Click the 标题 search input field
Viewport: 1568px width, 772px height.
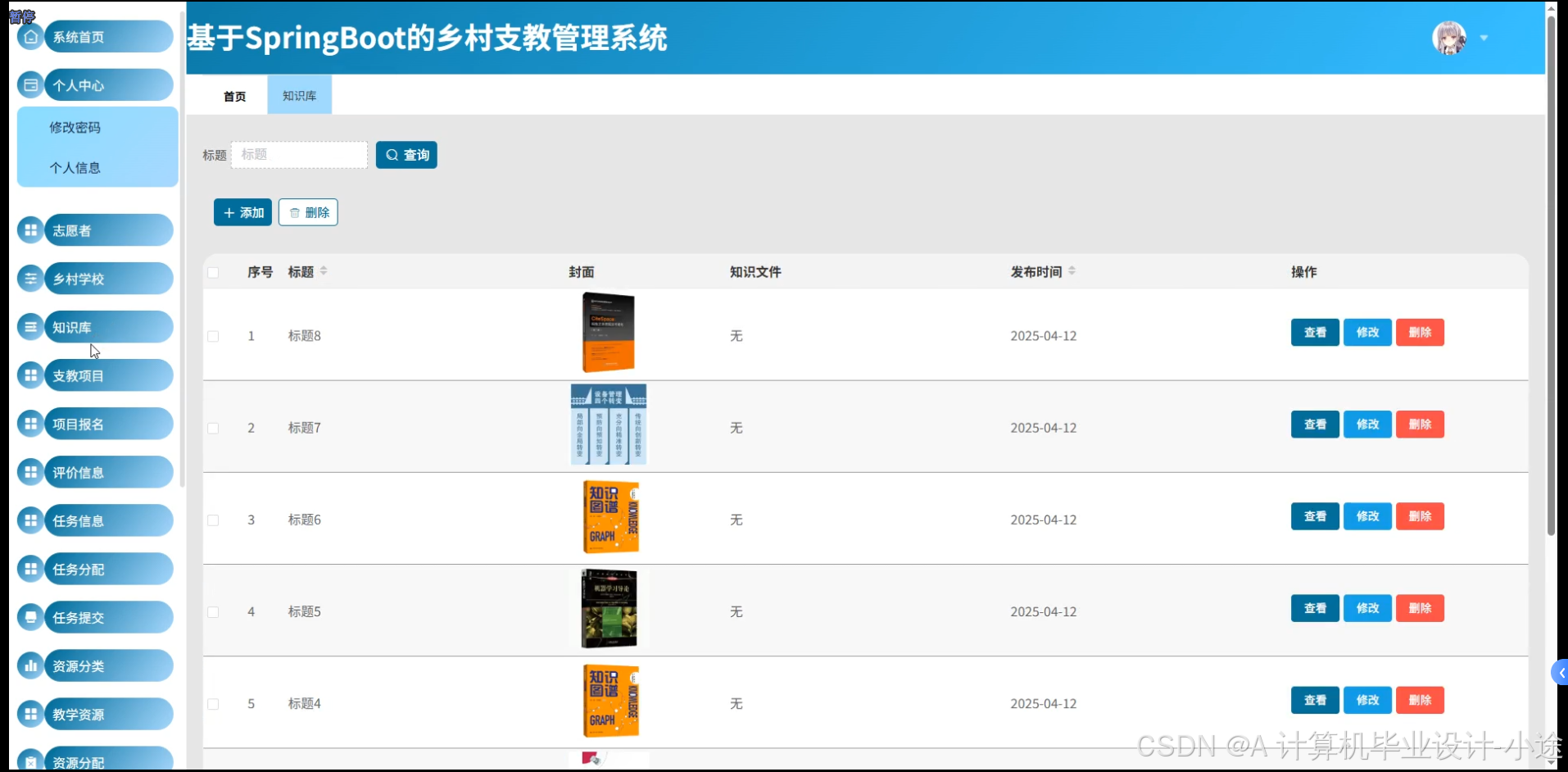(300, 155)
